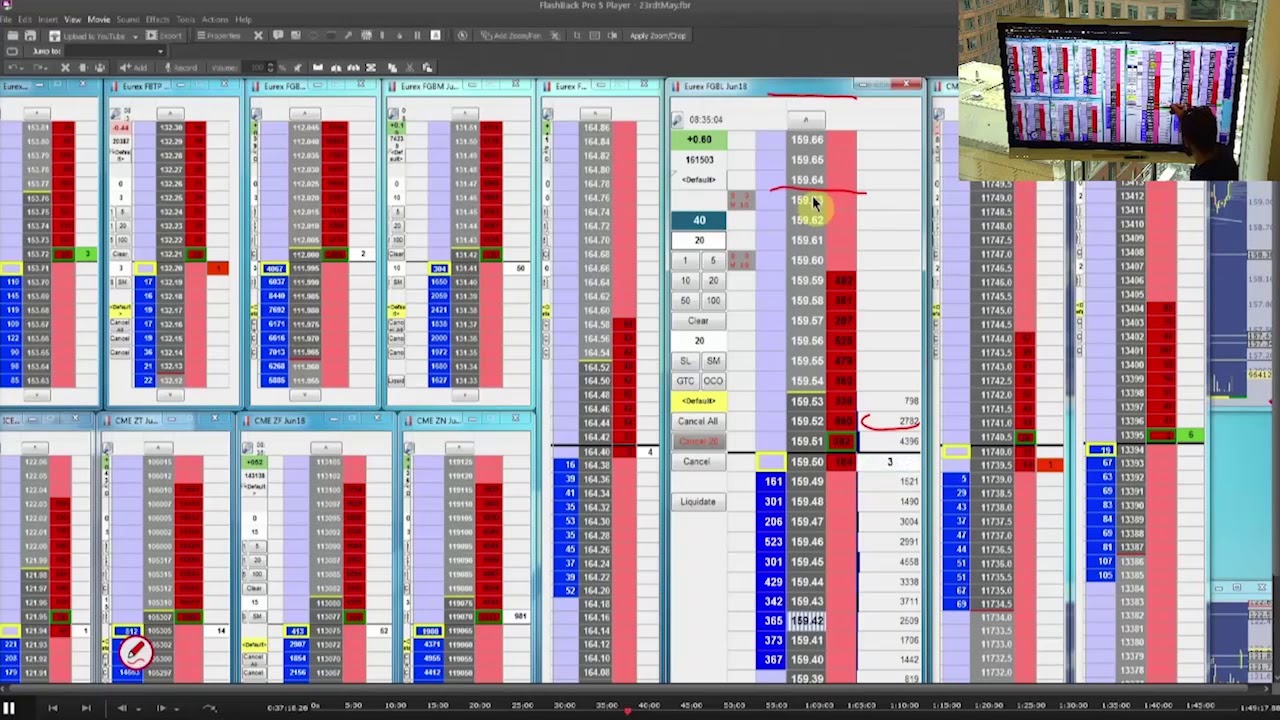Screen dimensions: 1280x720
Task: Step forward one frame
Action: [161, 708]
